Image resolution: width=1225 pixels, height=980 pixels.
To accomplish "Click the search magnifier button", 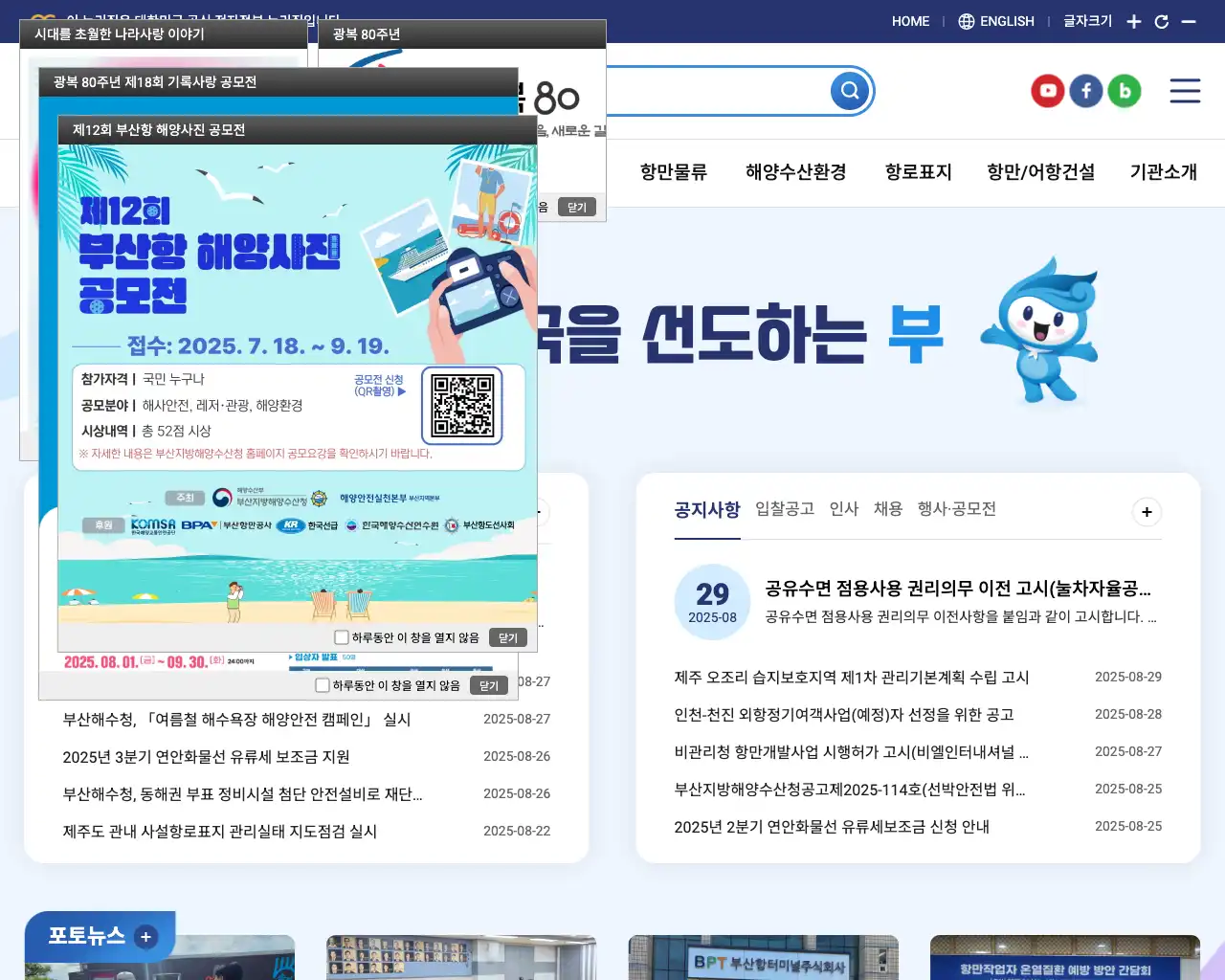I will pos(850,91).
